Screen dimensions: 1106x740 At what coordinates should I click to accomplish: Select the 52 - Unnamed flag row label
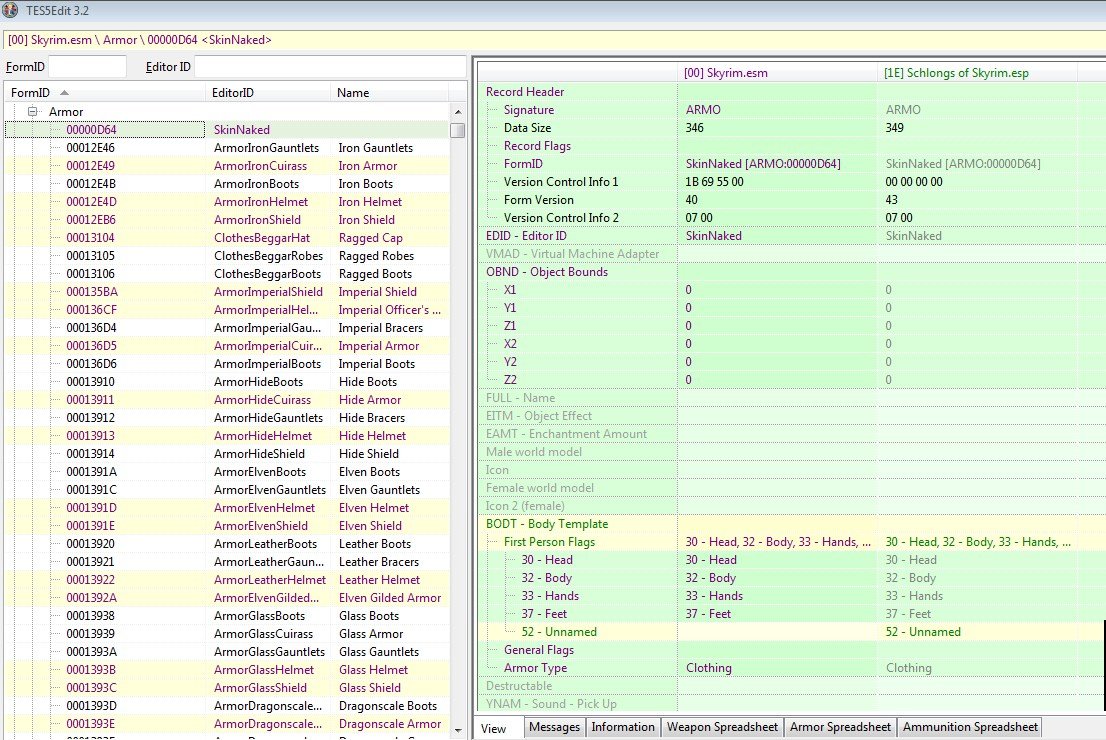tap(559, 632)
